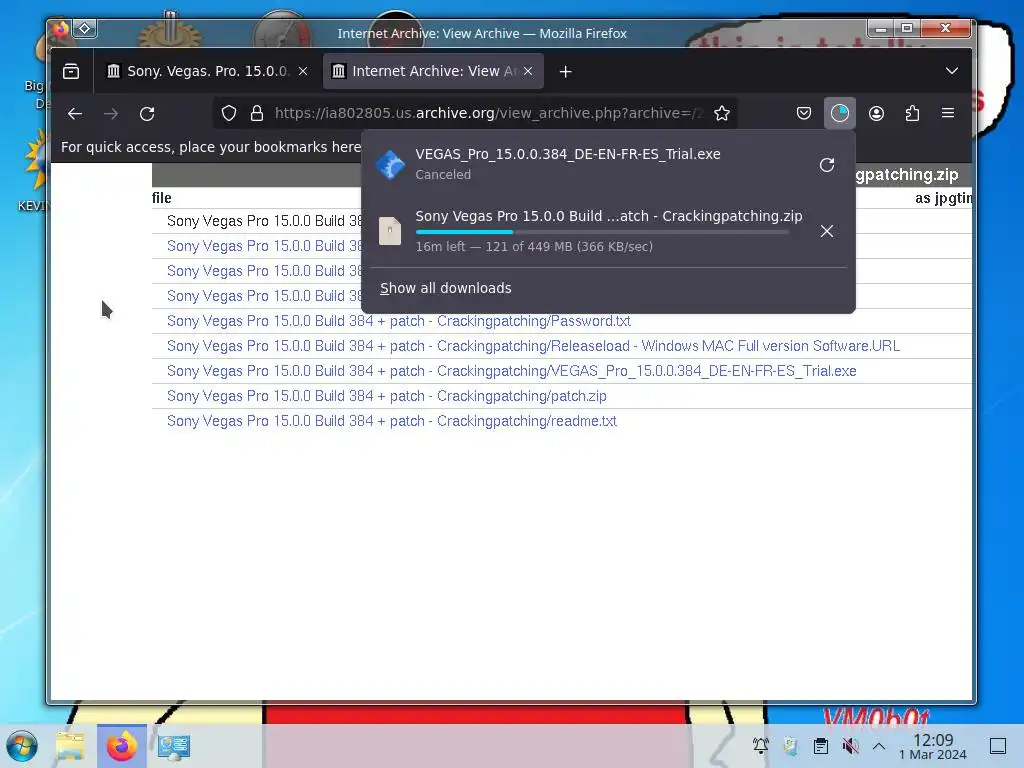Click the Crackingpatching.zip download progress bar
This screenshot has width=1024, height=768.
click(x=602, y=232)
